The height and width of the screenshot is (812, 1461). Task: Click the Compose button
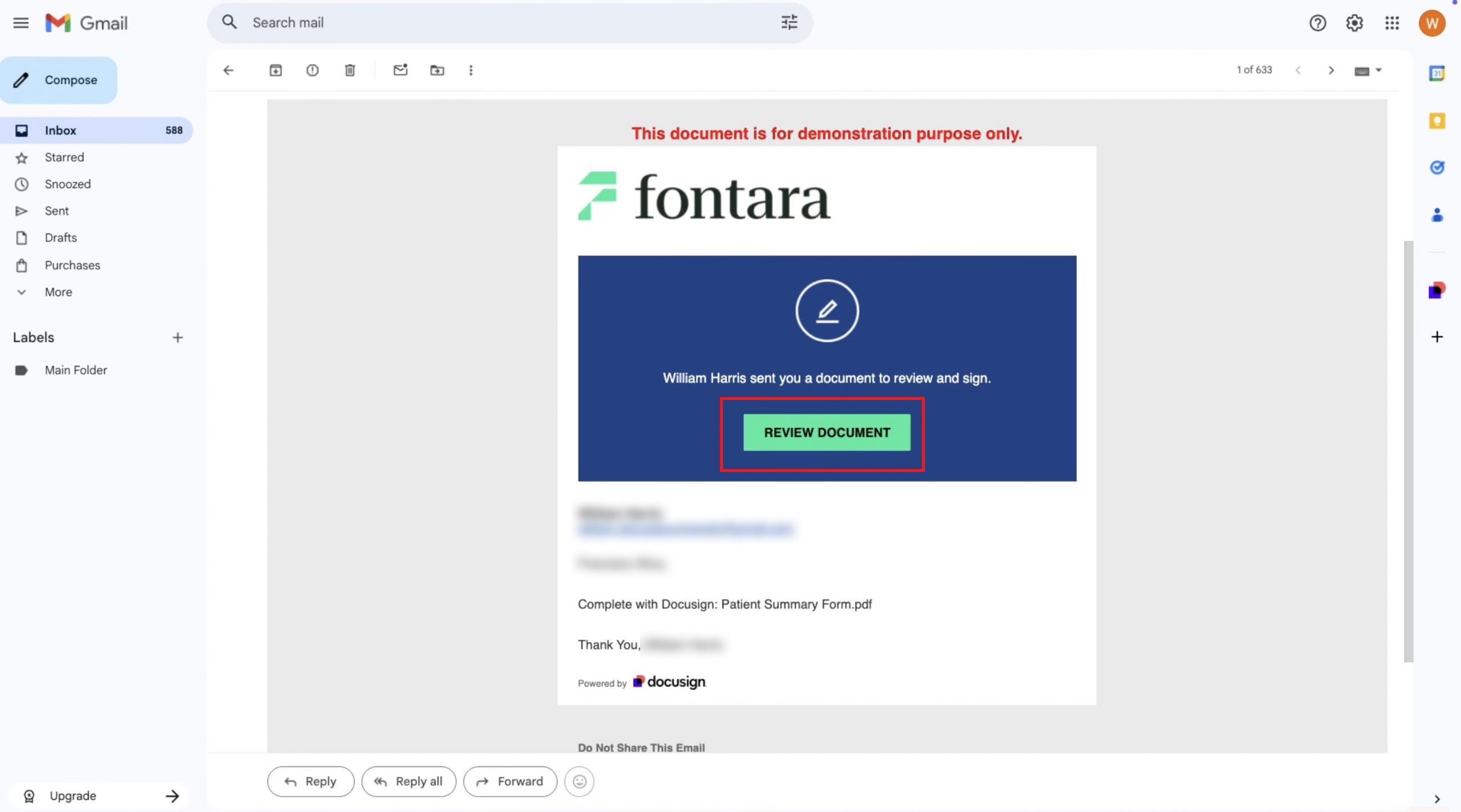coord(59,80)
